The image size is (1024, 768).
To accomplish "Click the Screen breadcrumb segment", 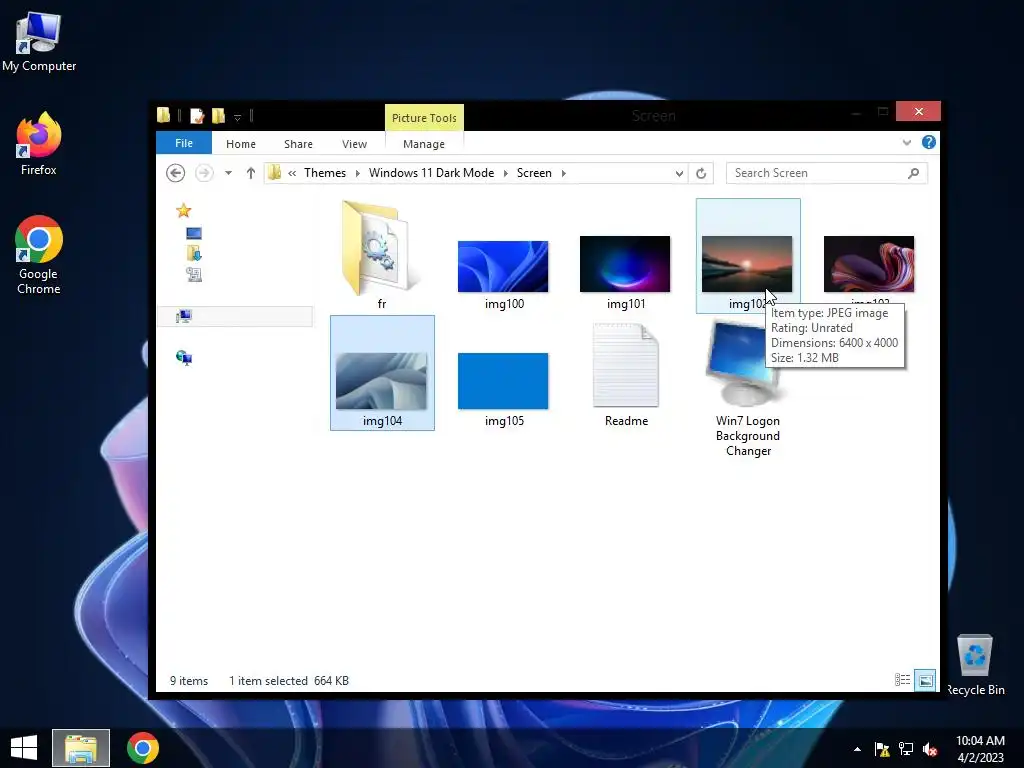I will pos(534,173).
